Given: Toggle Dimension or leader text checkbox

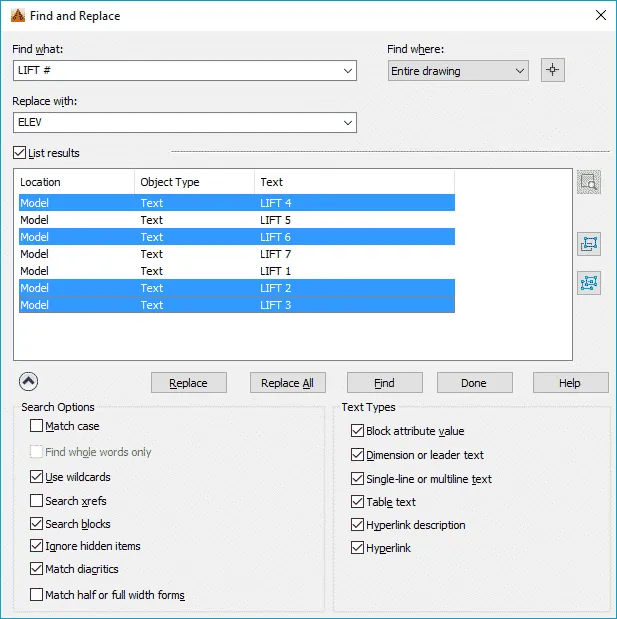Looking at the screenshot, I should [x=357, y=455].
